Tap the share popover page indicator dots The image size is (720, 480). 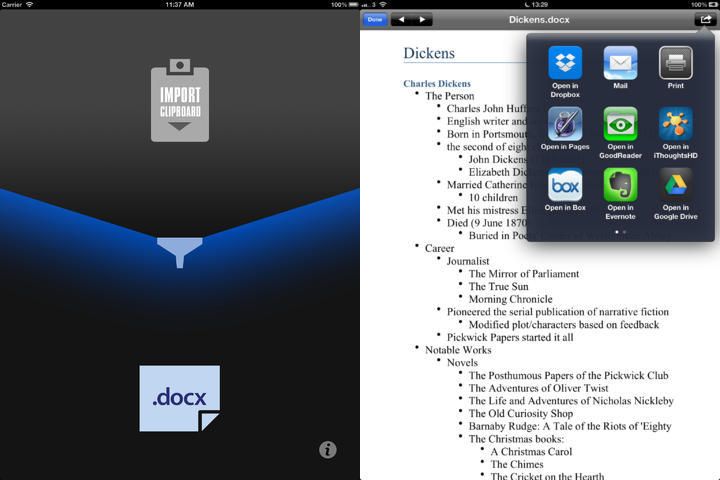[x=620, y=232]
